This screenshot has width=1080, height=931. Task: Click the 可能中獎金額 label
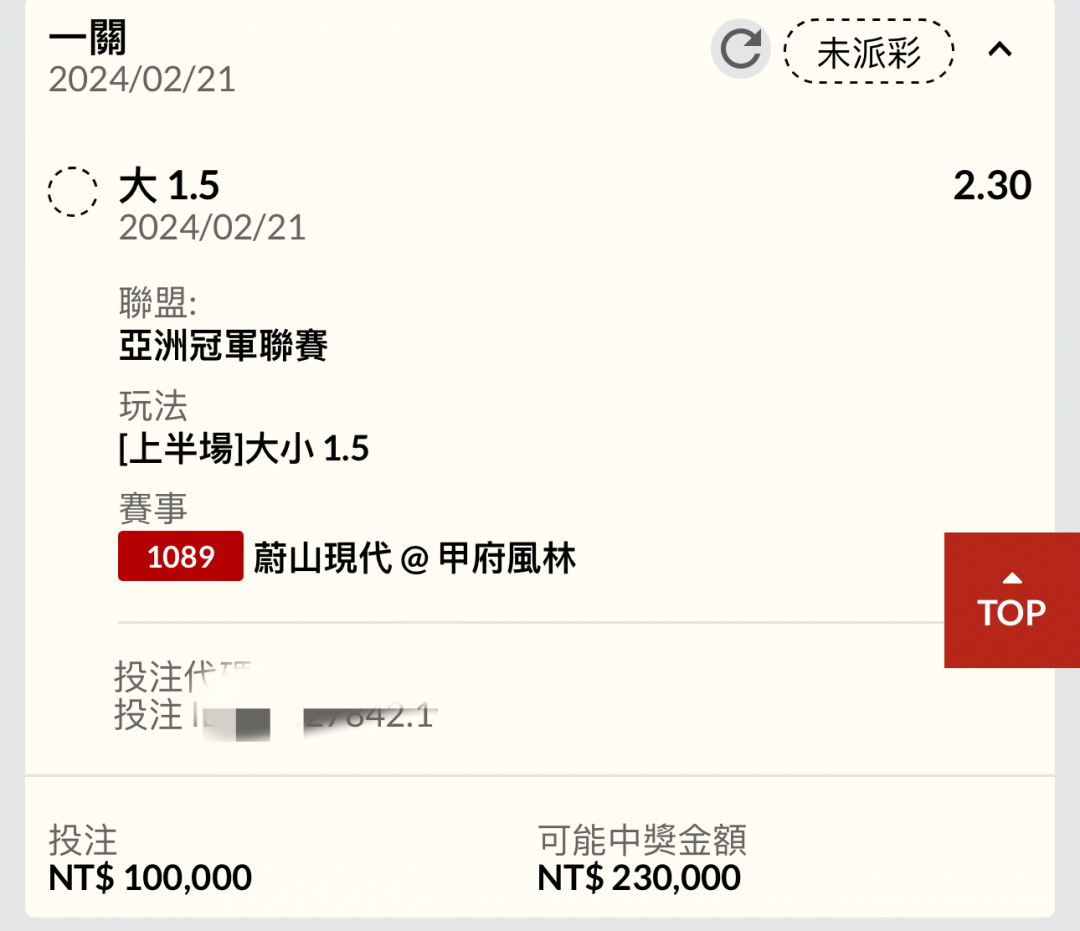(642, 839)
